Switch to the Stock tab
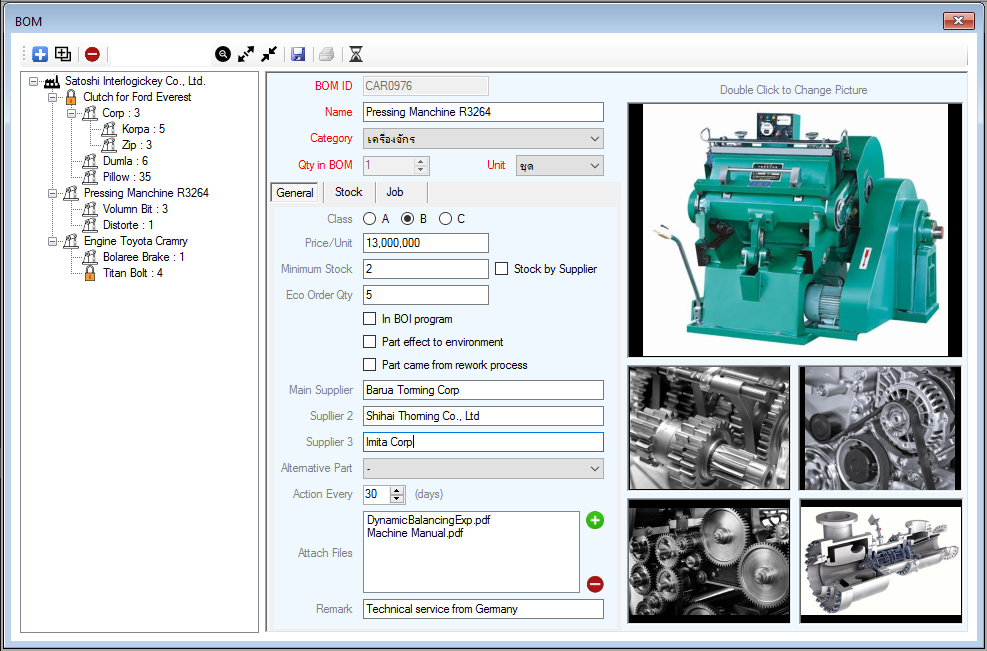The width and height of the screenshot is (987, 651). (348, 192)
